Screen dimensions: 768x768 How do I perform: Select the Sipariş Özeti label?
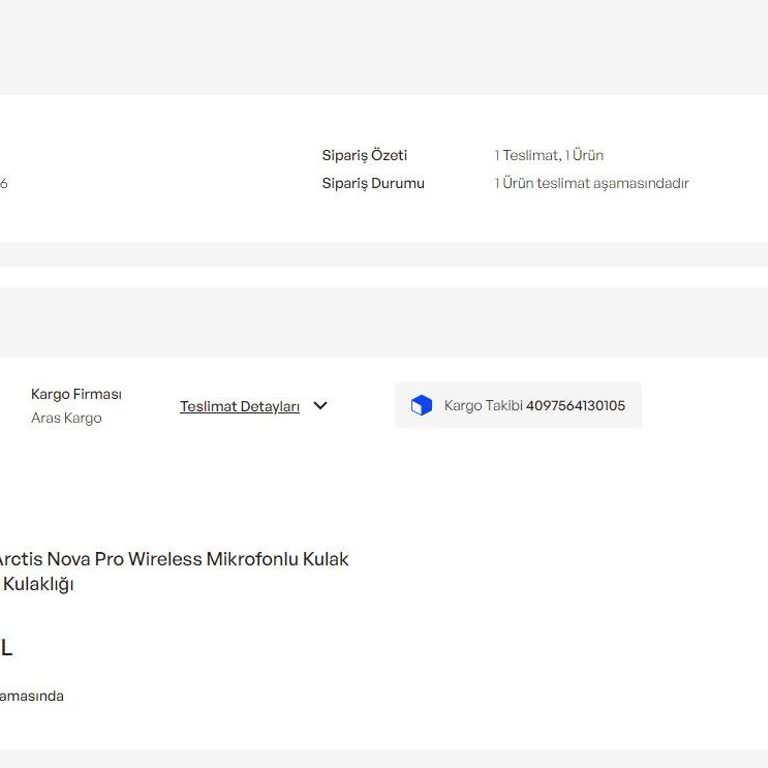coord(364,155)
